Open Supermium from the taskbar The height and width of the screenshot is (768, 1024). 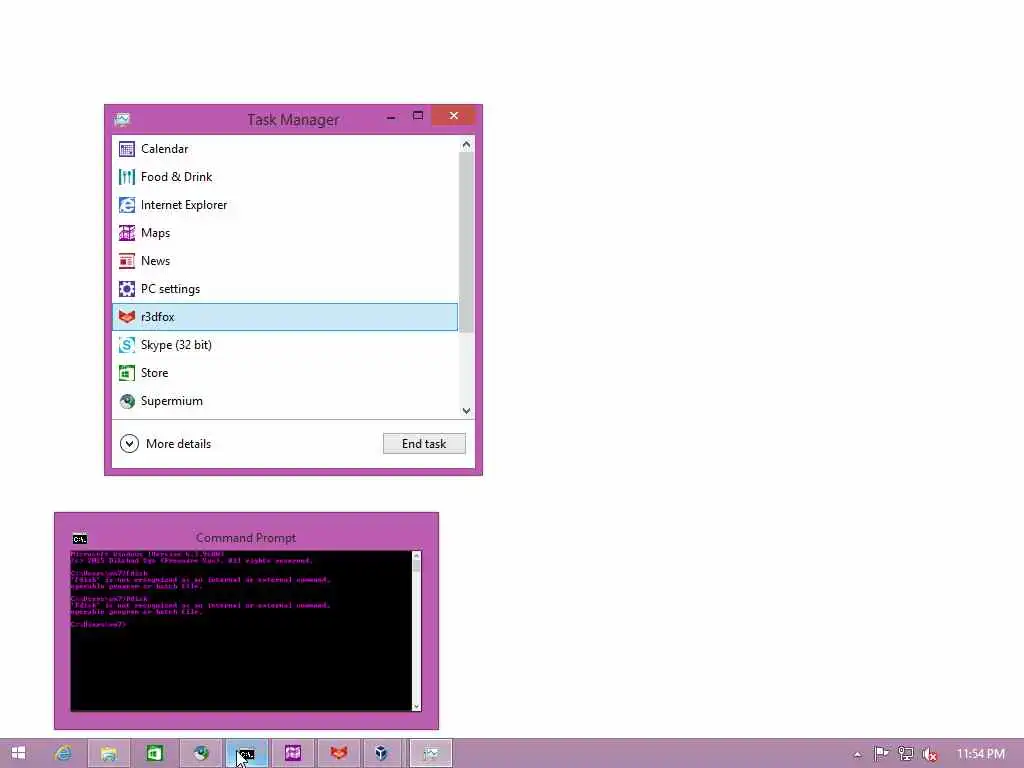click(201, 754)
